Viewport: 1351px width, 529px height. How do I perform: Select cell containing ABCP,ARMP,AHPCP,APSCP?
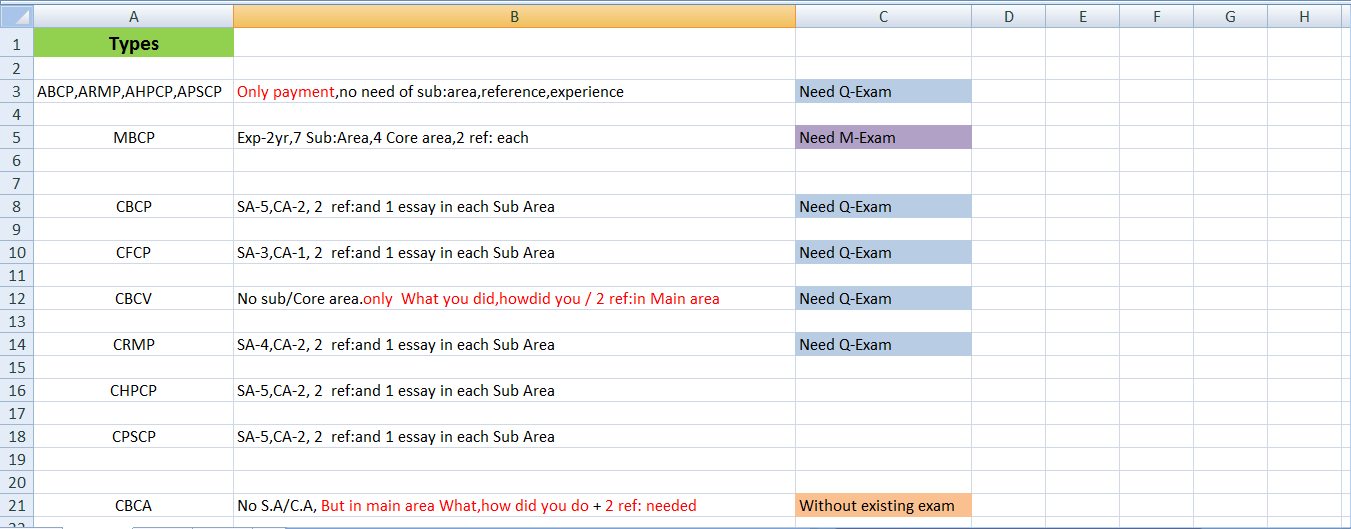133,92
